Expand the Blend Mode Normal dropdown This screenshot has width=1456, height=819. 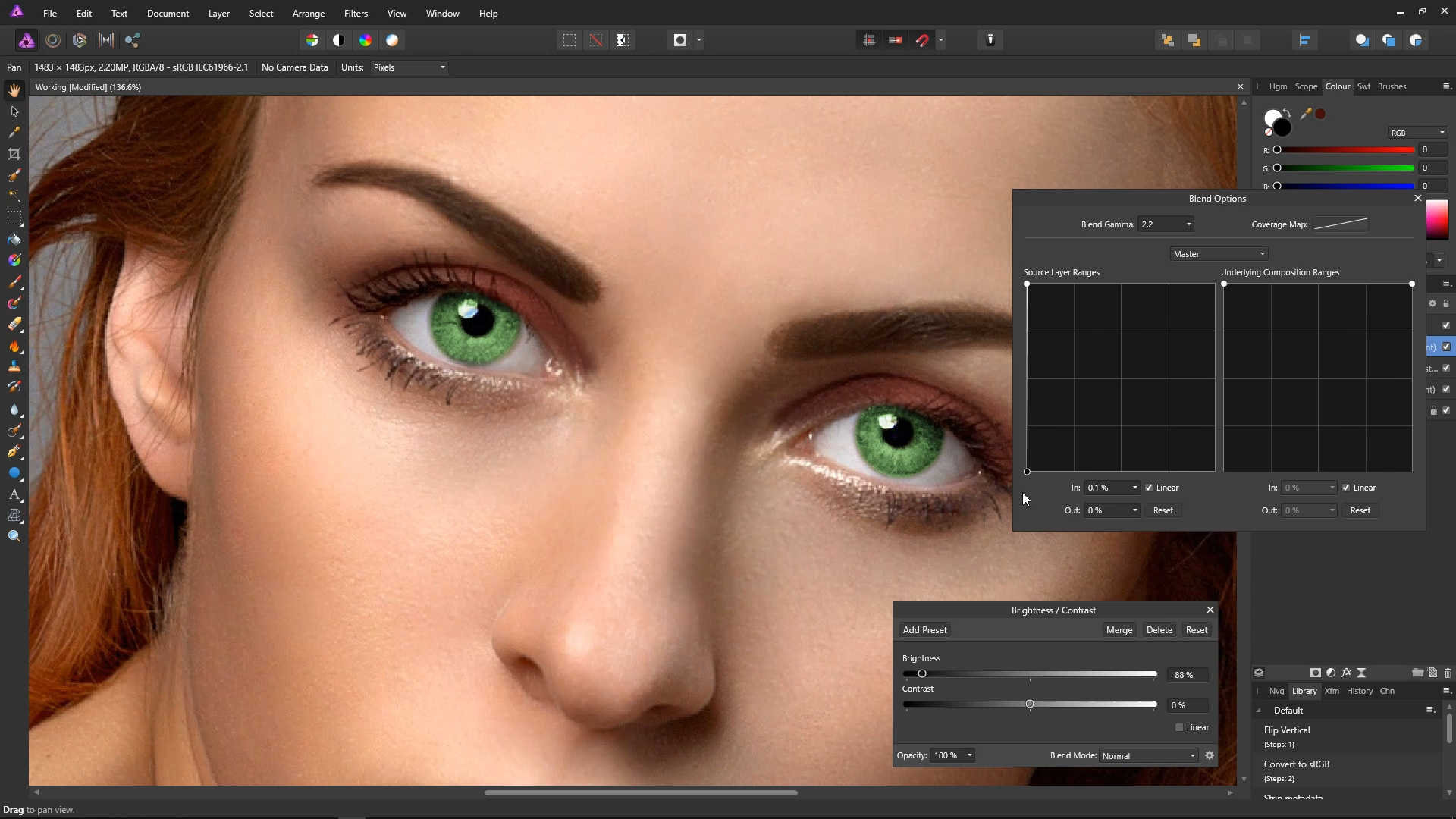point(1149,755)
